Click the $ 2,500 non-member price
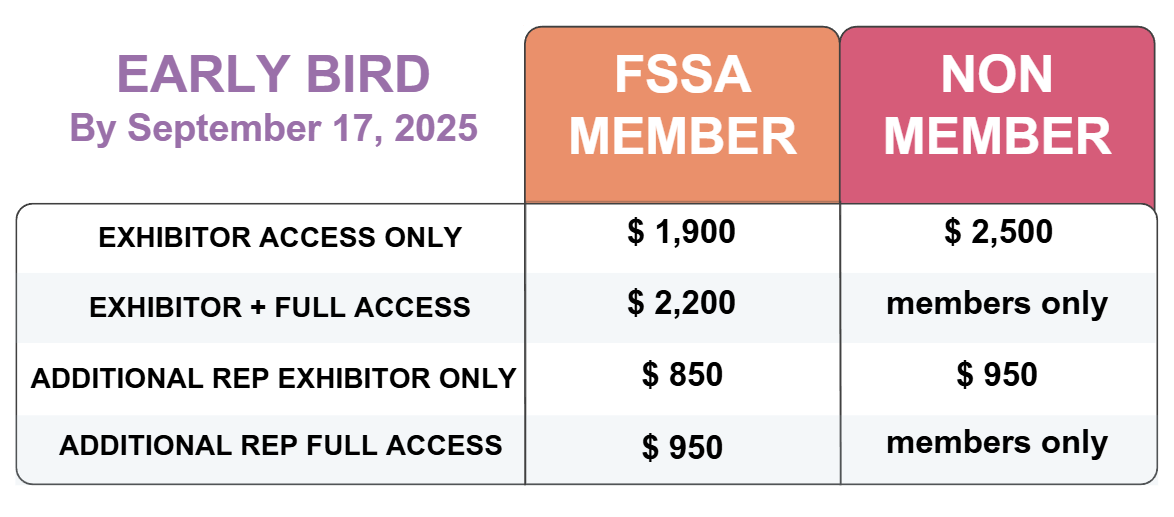The image size is (1174, 517). click(998, 233)
